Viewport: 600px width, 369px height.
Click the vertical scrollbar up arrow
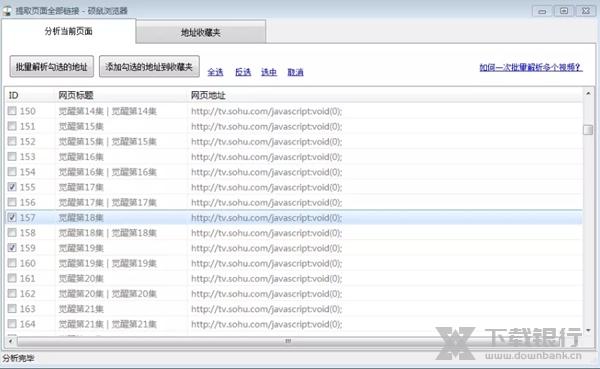[x=588, y=93]
